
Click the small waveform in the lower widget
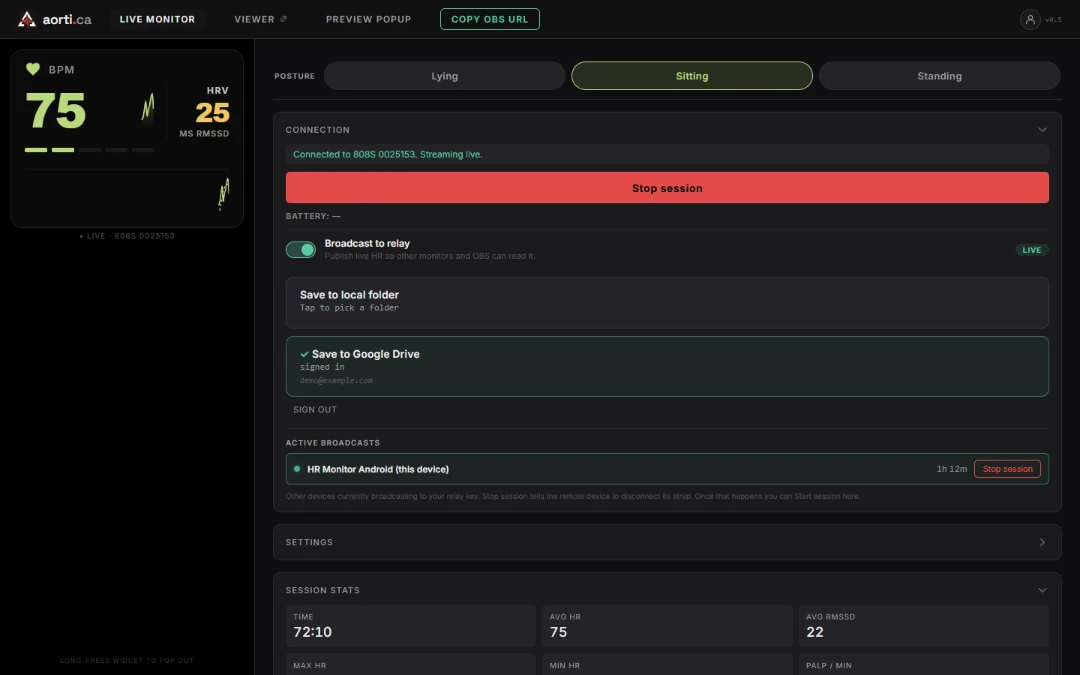[x=224, y=194]
